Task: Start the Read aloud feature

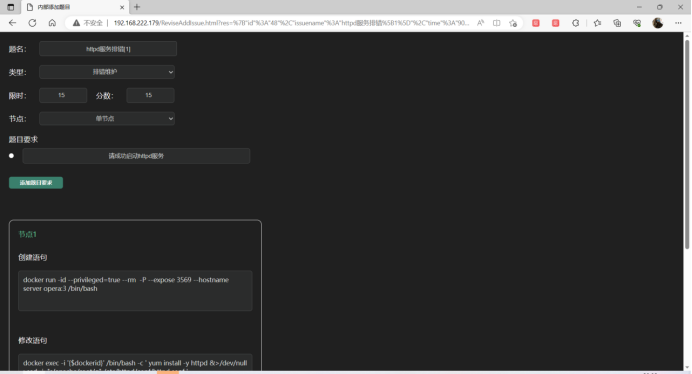Action: [x=481, y=23]
